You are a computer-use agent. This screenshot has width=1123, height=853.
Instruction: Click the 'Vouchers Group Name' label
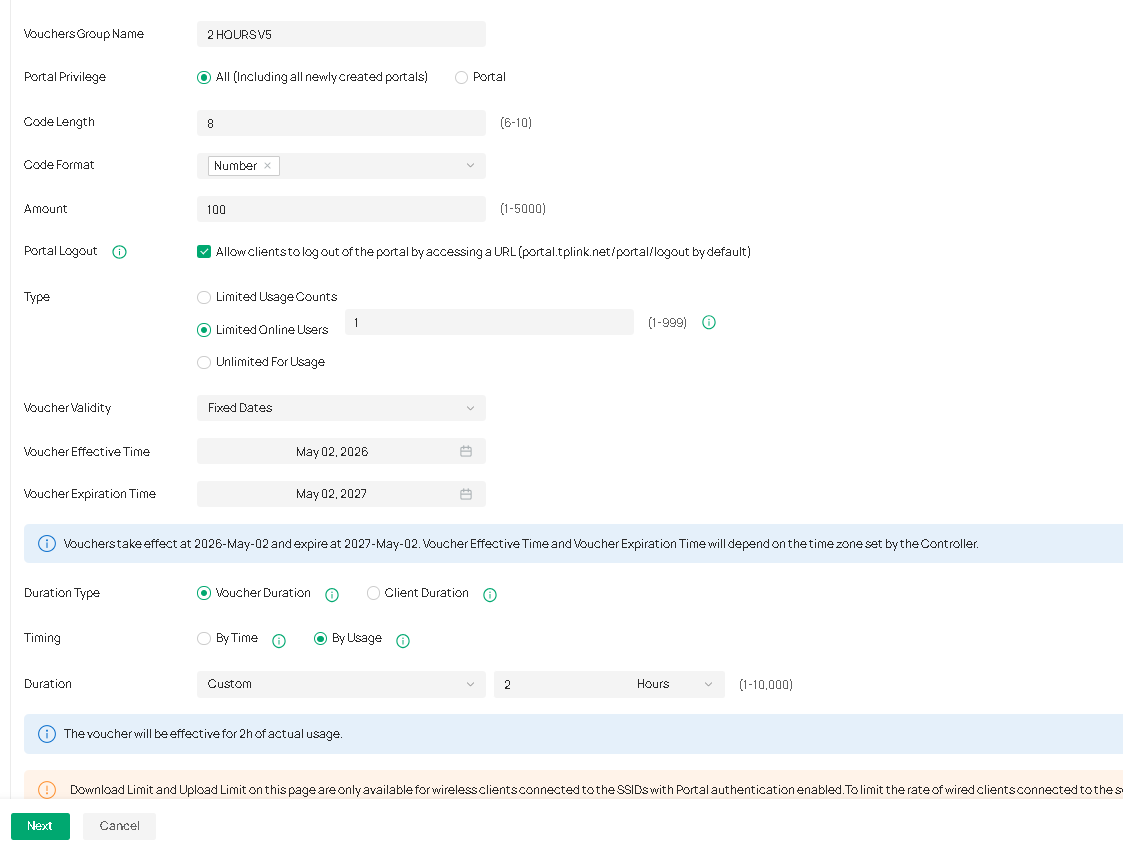pyautogui.click(x=84, y=34)
